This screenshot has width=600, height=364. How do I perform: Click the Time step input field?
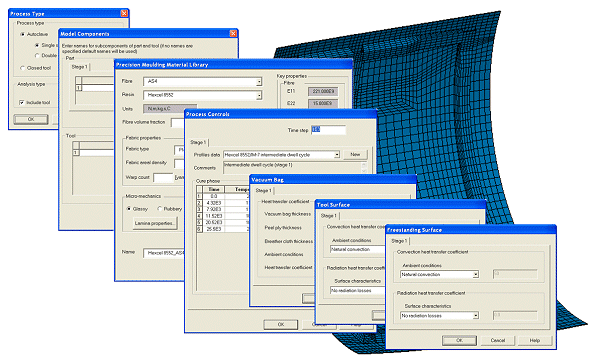click(328, 130)
